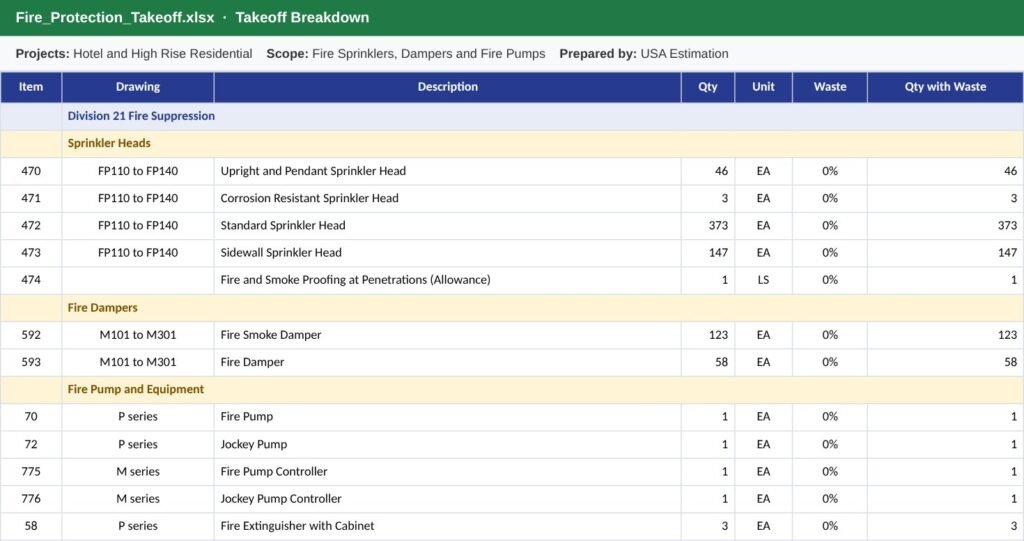Click the Drawing column header
The image size is (1024, 541).
coord(138,87)
